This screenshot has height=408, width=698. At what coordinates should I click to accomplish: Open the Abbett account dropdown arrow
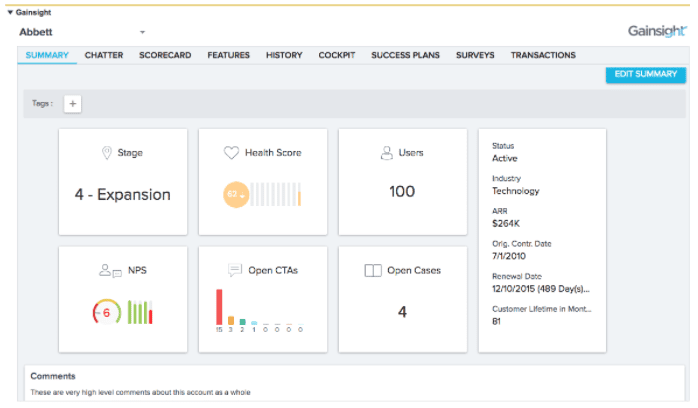[142, 32]
